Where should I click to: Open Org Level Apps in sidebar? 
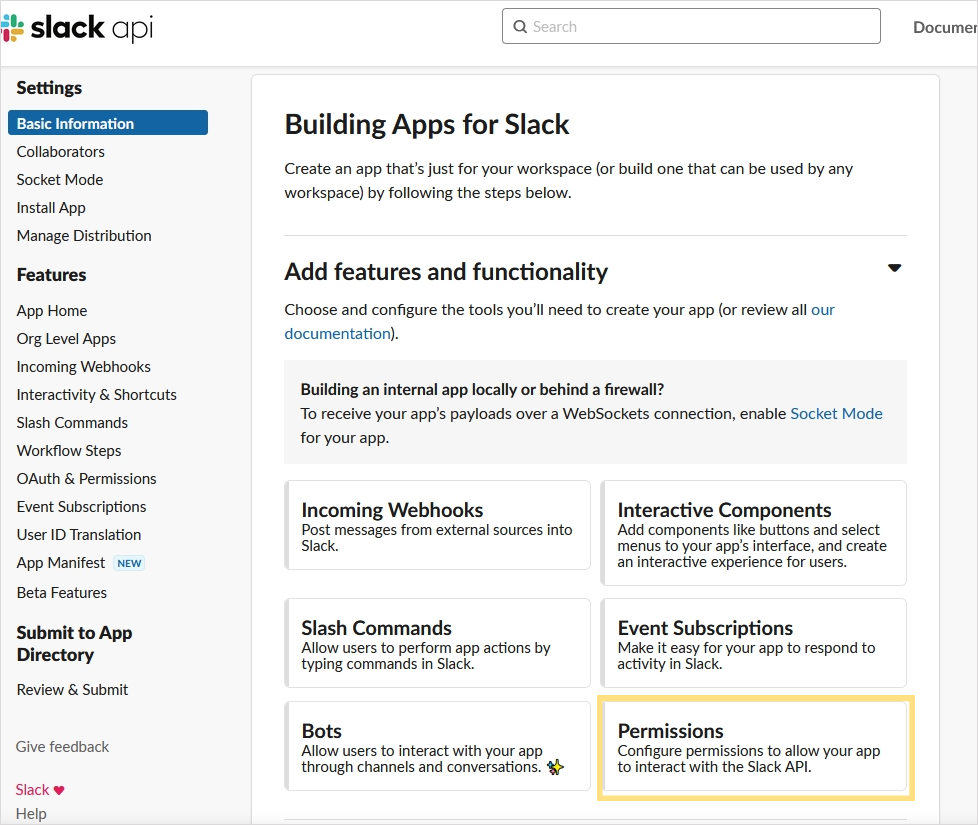pos(66,339)
